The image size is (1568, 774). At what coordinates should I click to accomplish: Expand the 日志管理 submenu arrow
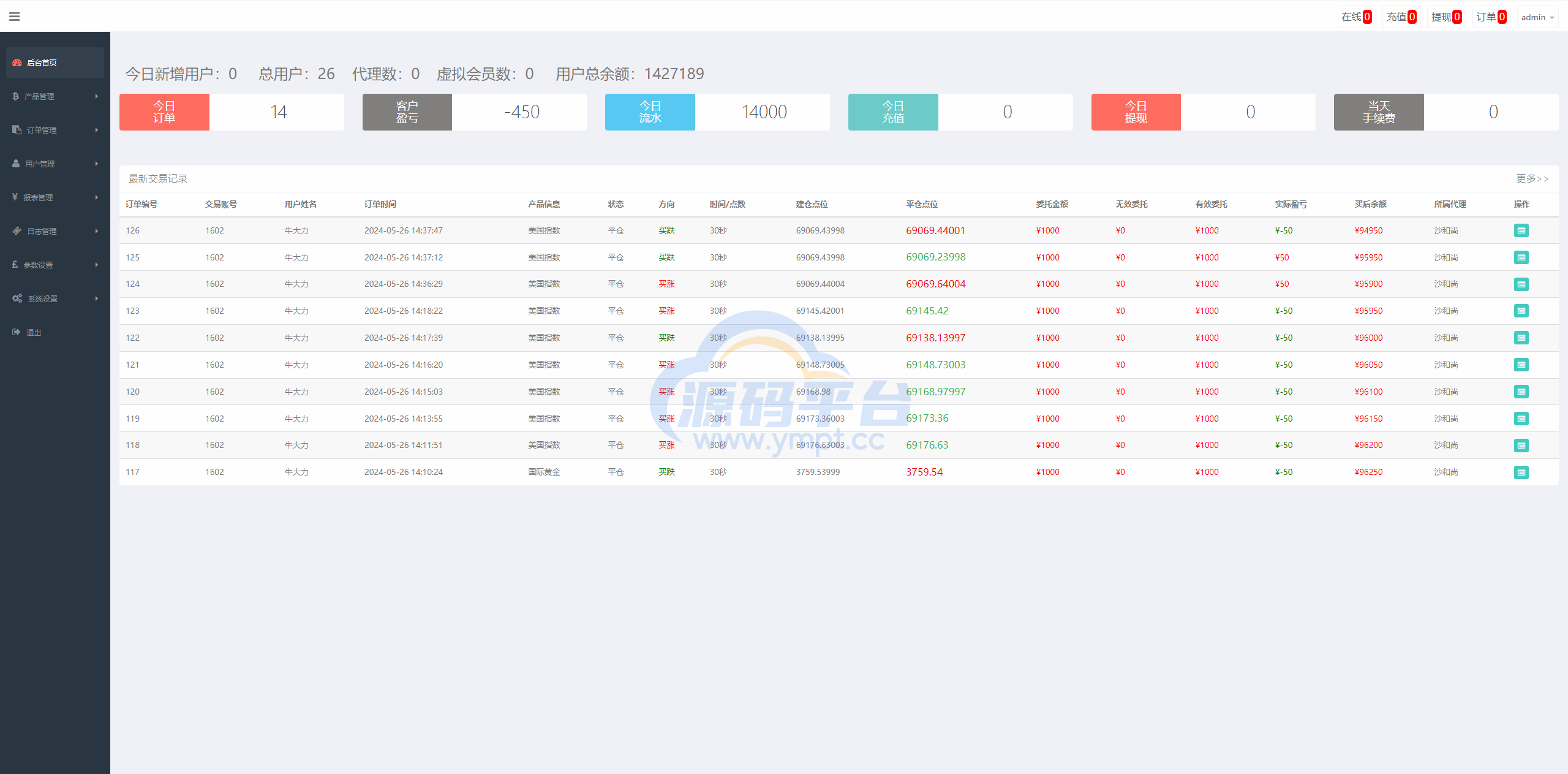pyautogui.click(x=97, y=231)
